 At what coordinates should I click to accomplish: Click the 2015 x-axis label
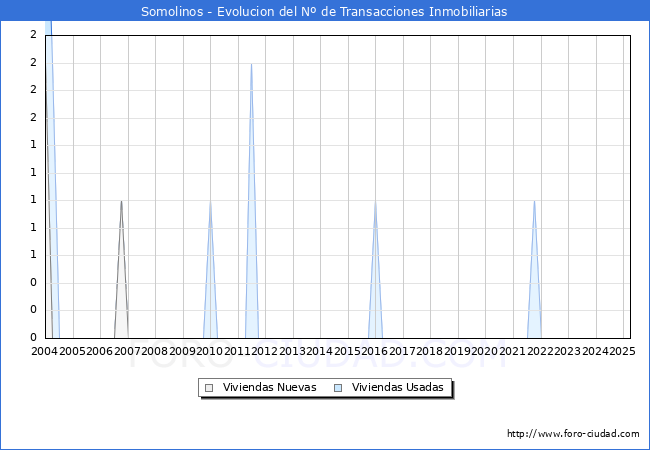point(347,351)
